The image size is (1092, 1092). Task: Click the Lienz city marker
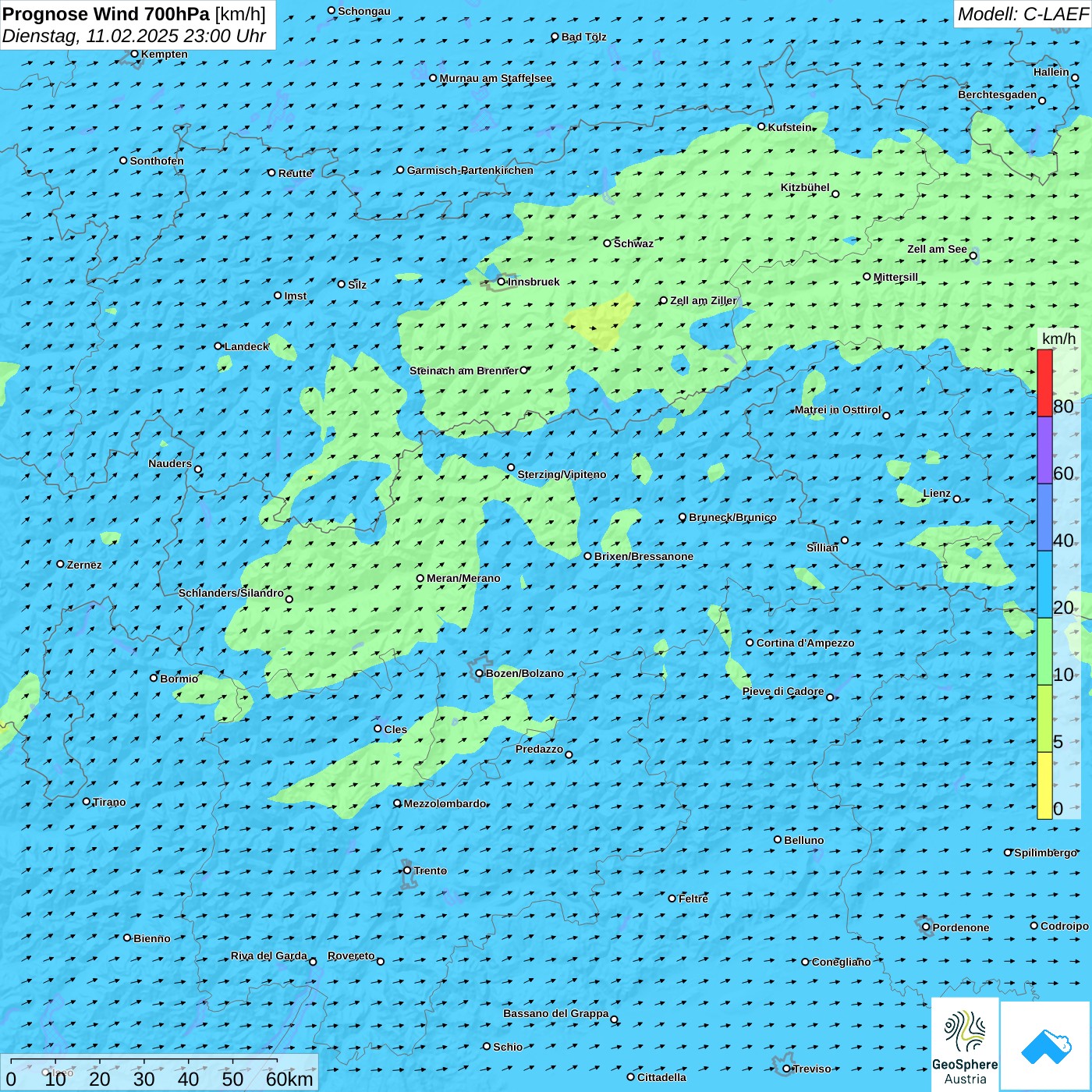coord(957,498)
